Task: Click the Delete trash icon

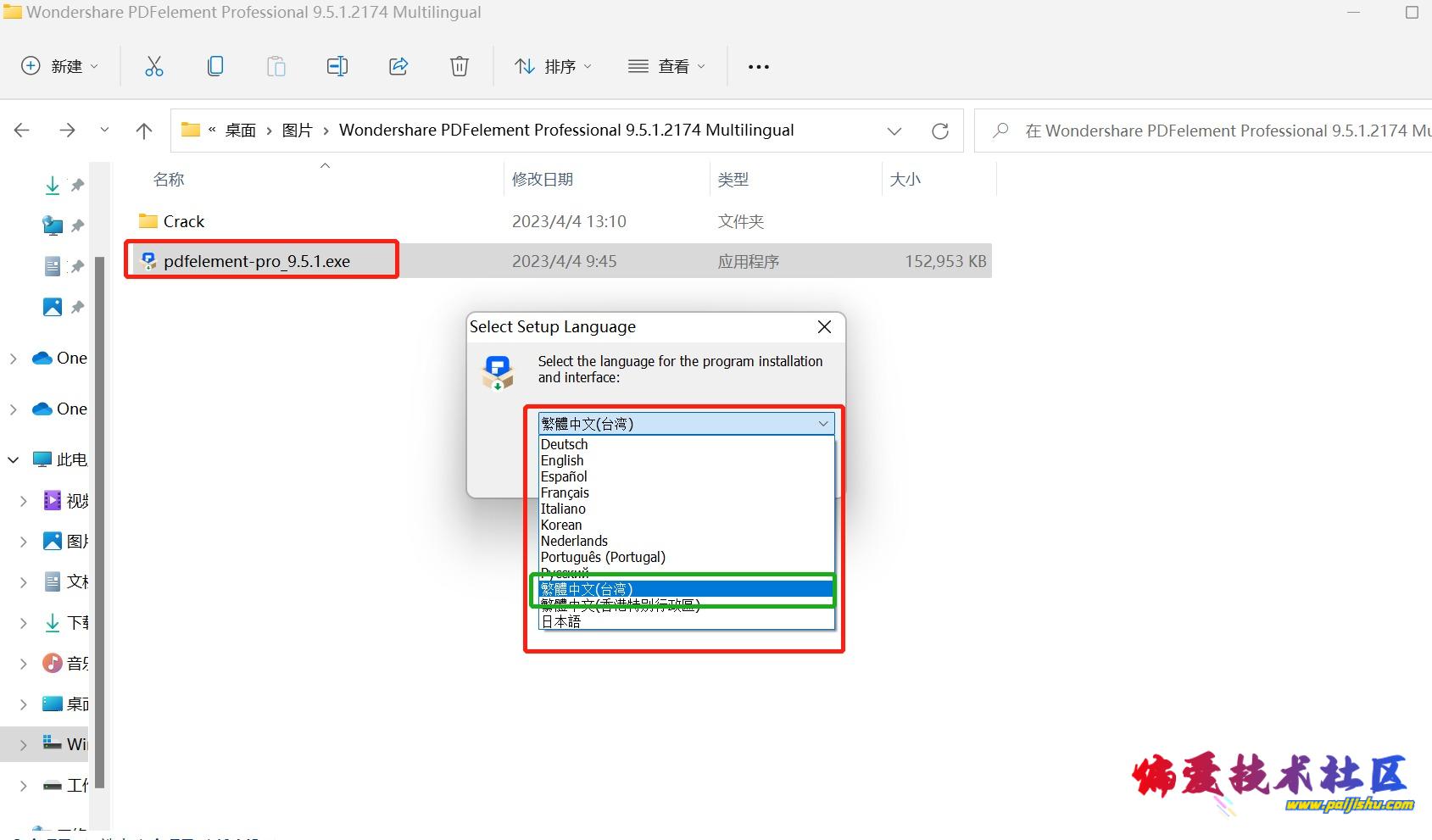Action: (x=460, y=66)
